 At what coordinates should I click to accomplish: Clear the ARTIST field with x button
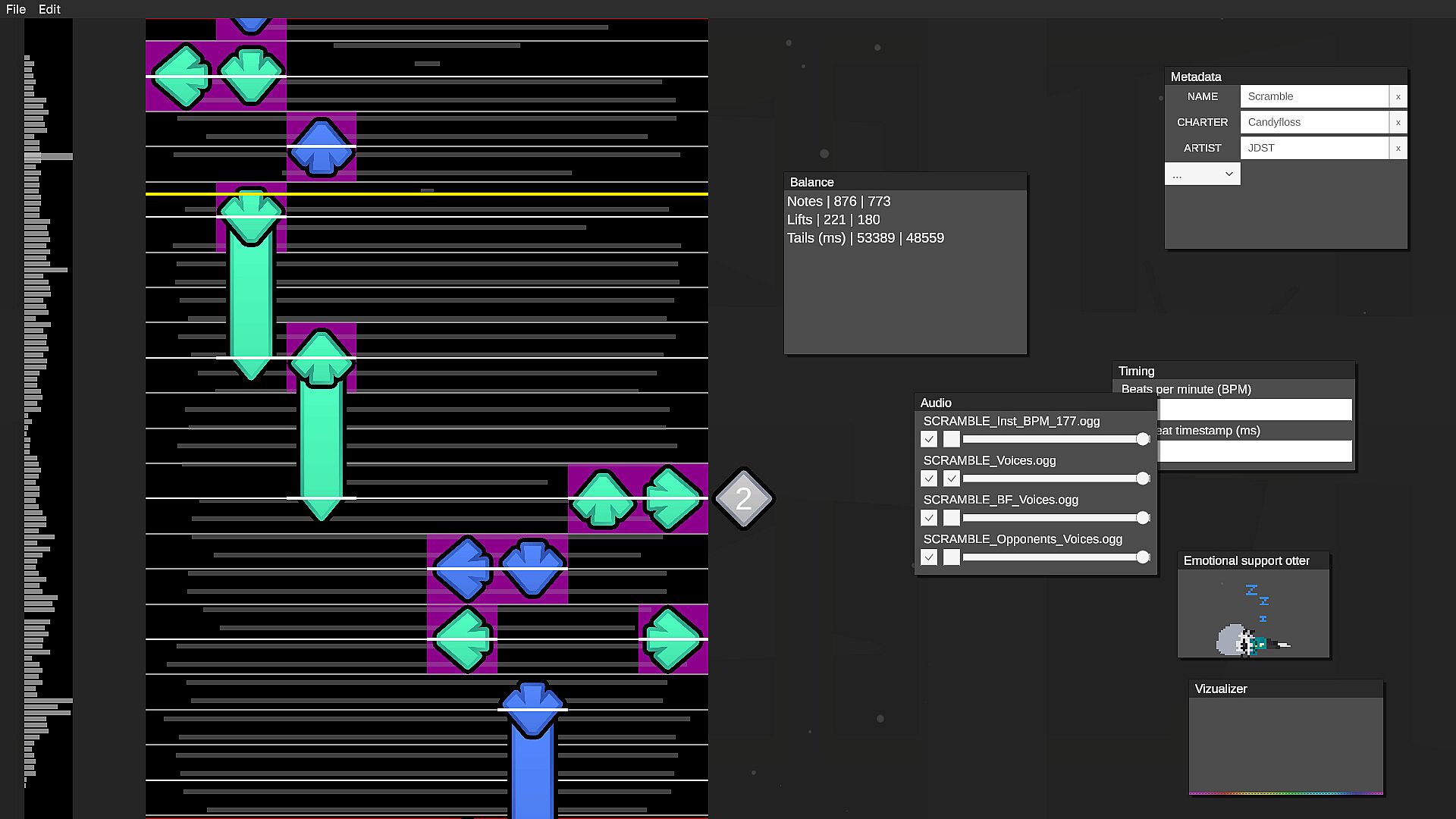click(1398, 148)
